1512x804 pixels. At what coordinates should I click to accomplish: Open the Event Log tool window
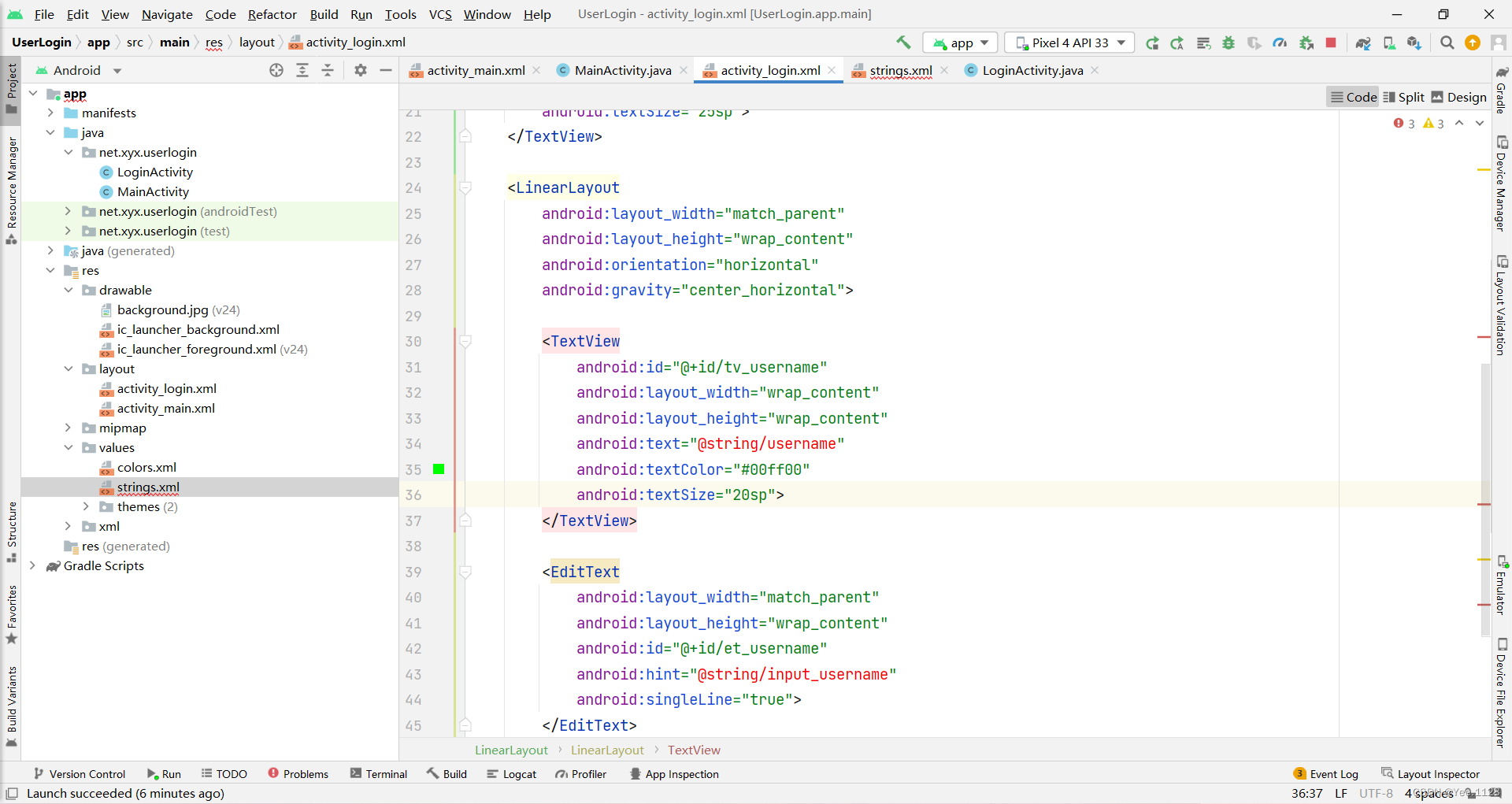1326,774
